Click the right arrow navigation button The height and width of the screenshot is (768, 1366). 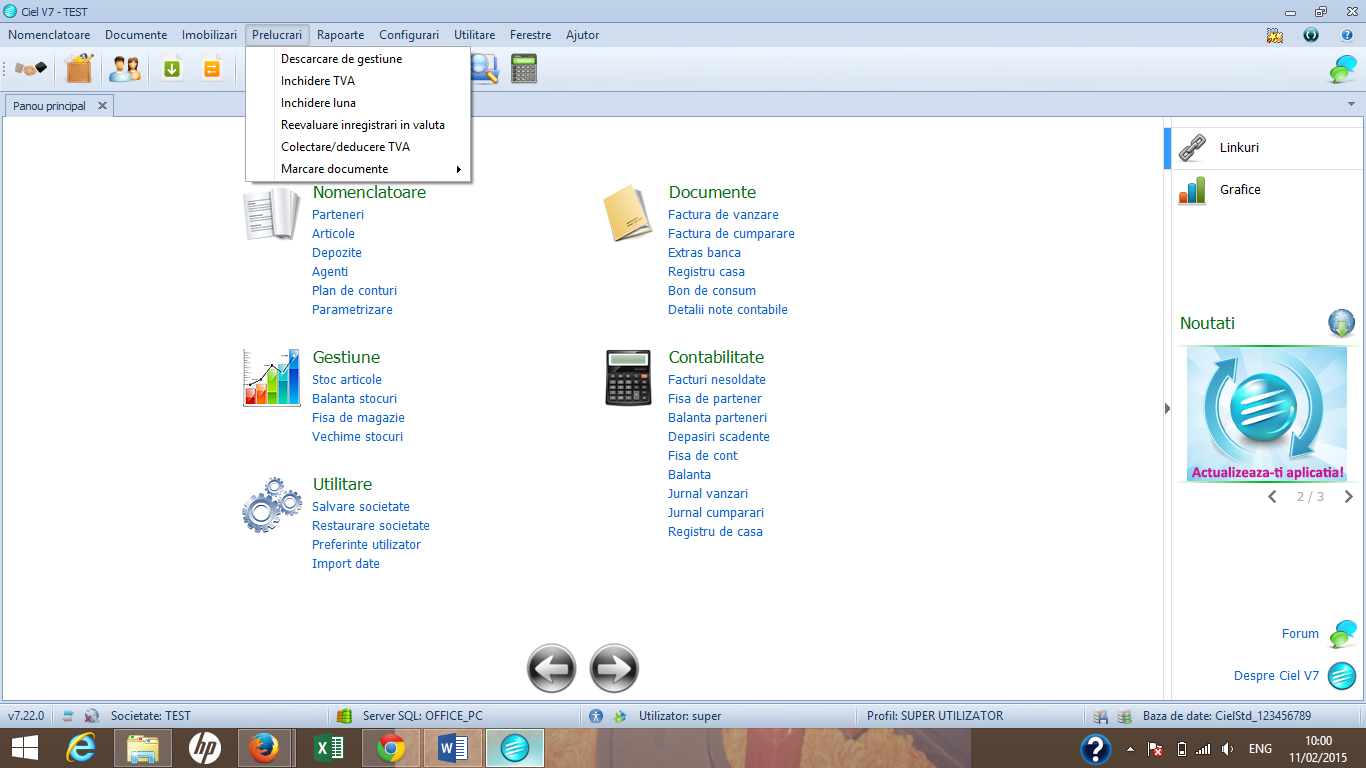pos(614,668)
